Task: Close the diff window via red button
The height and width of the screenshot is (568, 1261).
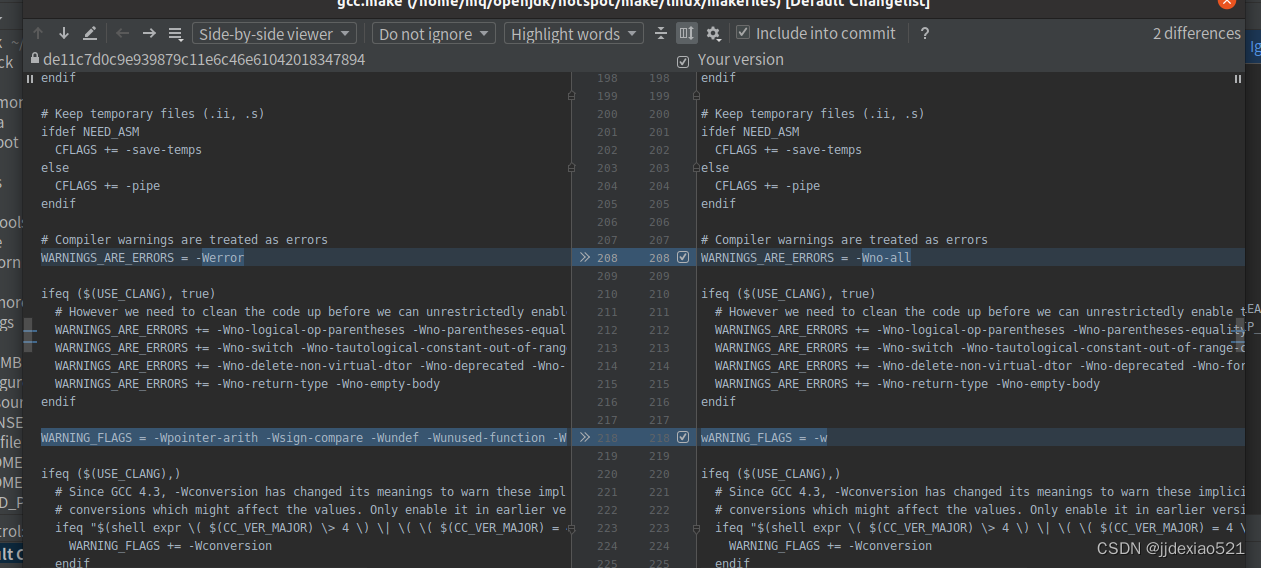Action: coord(1227,3)
